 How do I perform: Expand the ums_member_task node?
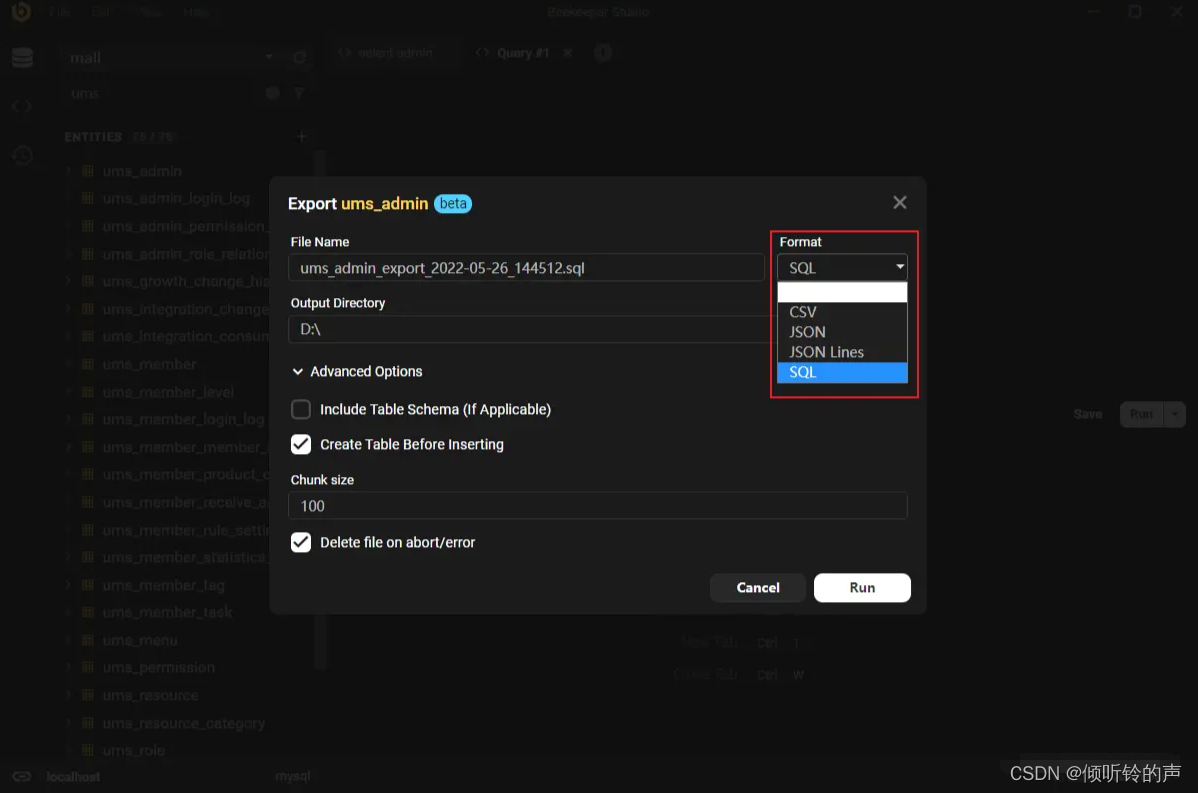pyautogui.click(x=68, y=613)
